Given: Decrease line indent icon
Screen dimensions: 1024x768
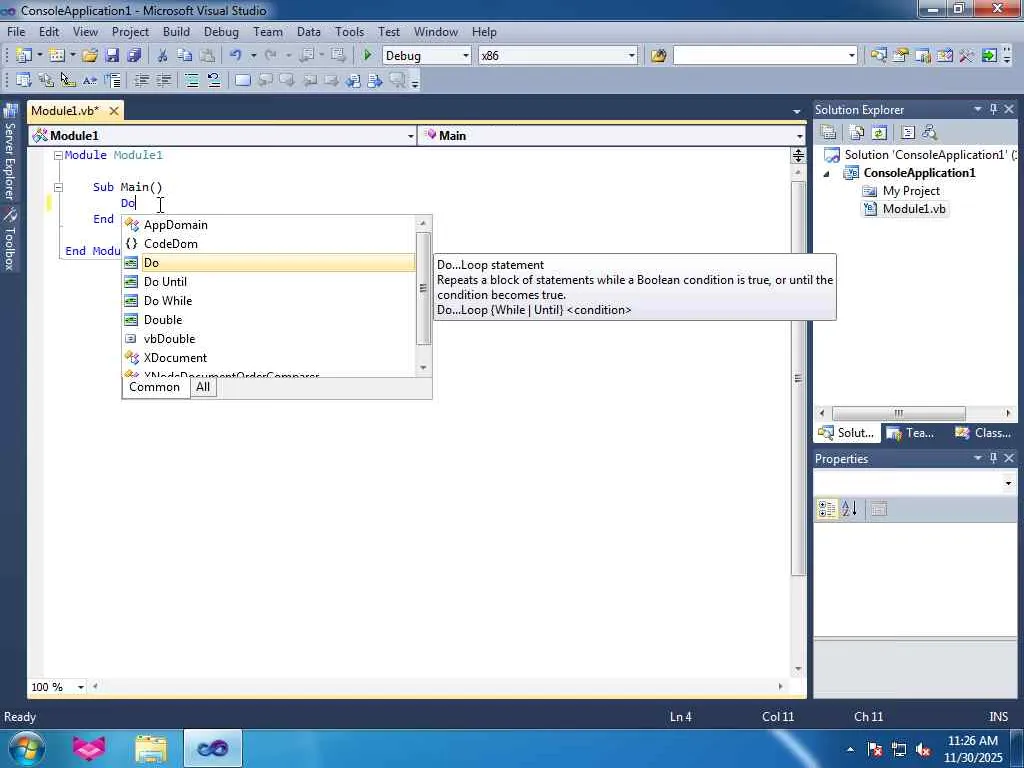Looking at the screenshot, I should [141, 80].
